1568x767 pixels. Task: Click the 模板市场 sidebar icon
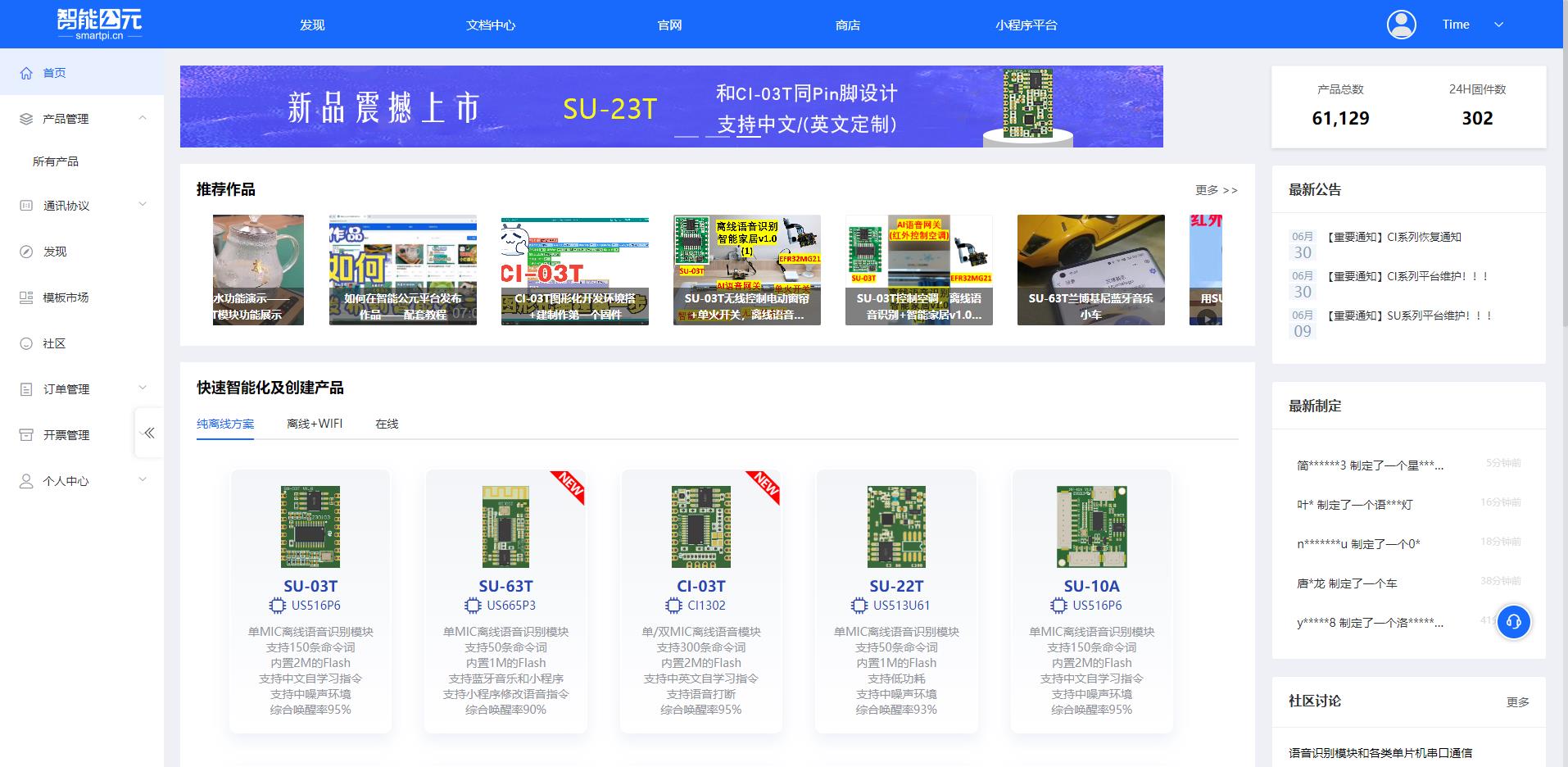point(26,297)
